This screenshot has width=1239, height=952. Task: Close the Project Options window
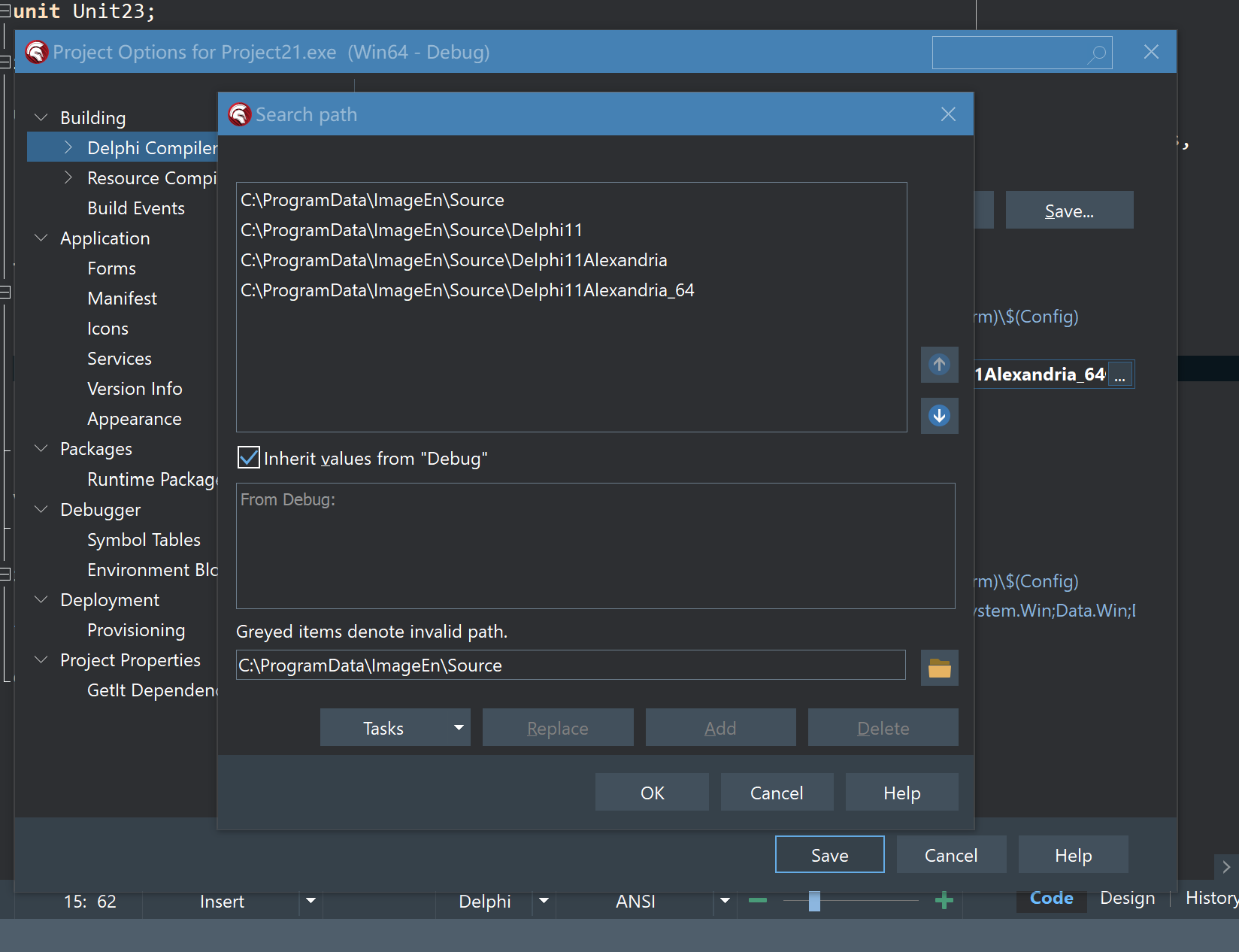pos(1151,52)
